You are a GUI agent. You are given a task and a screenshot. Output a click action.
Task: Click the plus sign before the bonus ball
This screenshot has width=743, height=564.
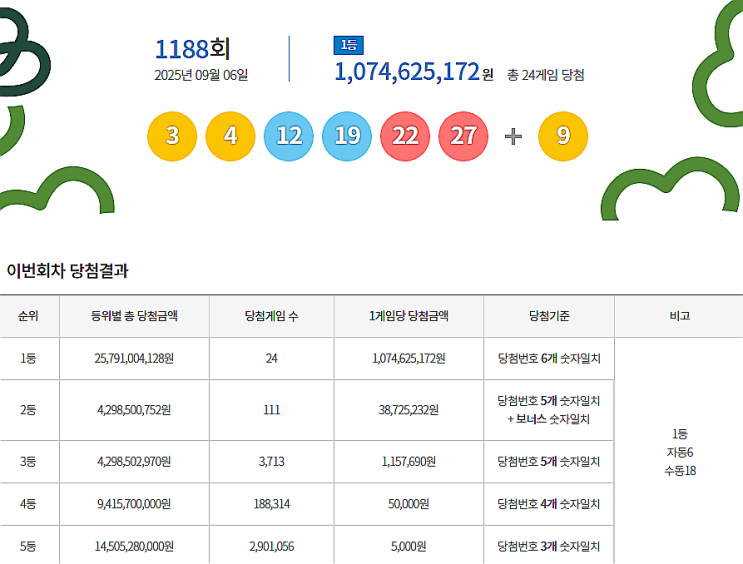513,136
